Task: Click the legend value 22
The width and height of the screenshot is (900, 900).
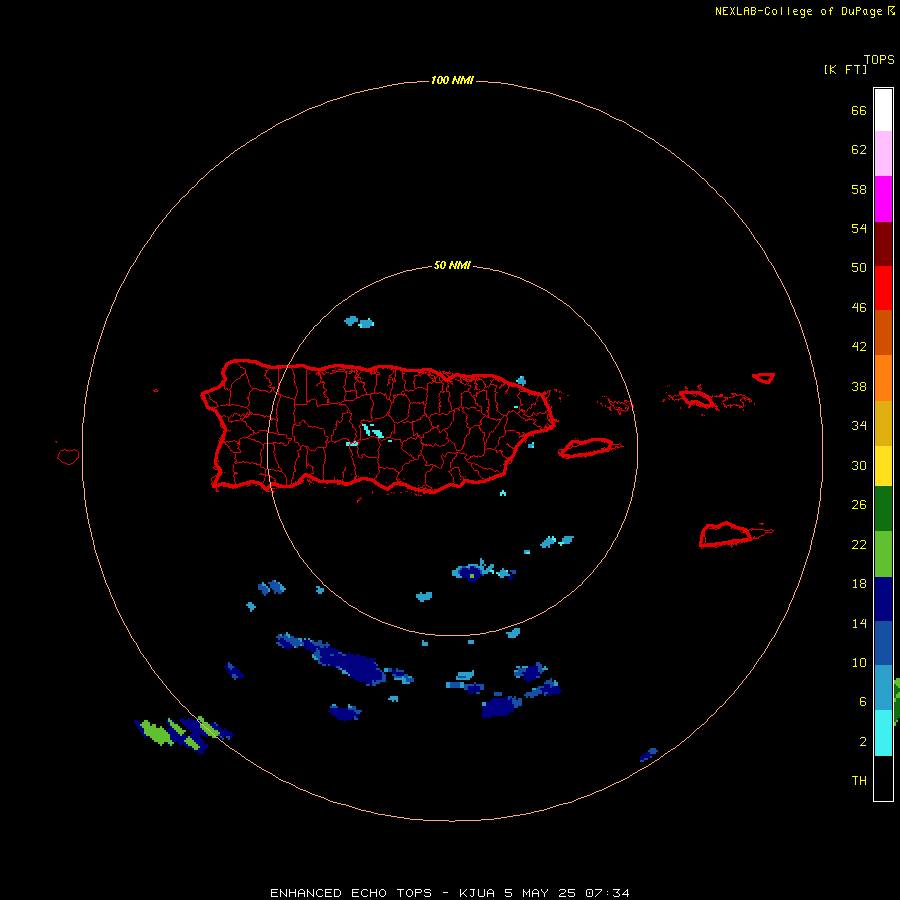Action: coord(859,544)
